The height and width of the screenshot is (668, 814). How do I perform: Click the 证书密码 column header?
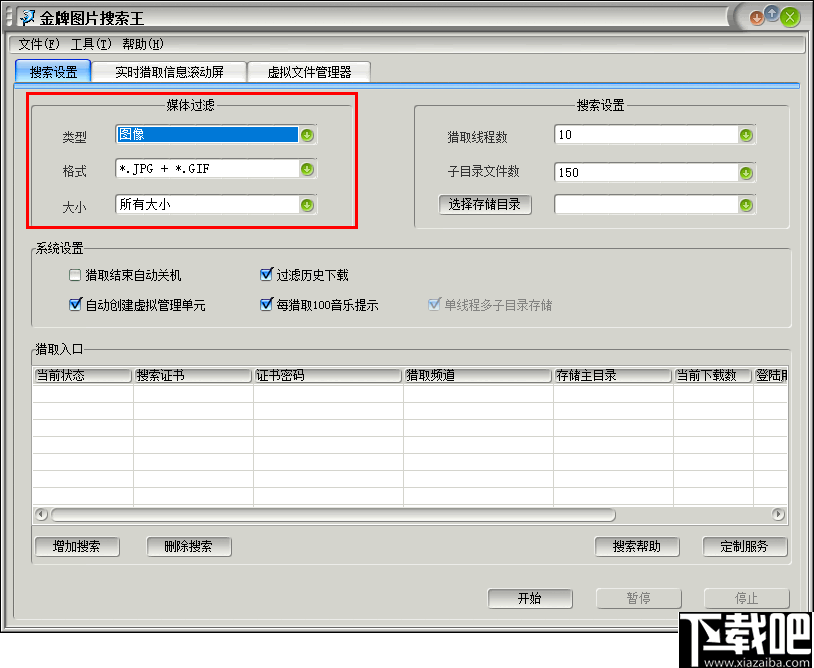point(328,376)
